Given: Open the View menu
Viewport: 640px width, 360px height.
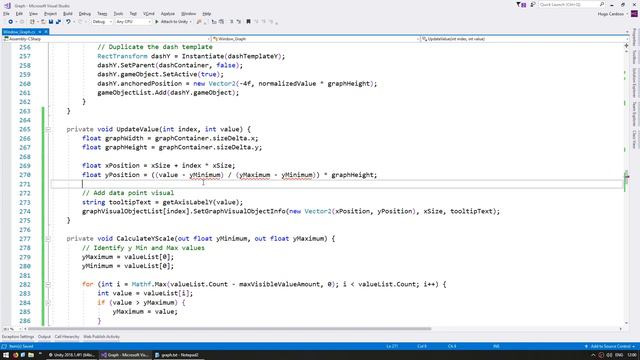Looking at the screenshot, I should tap(33, 14).
